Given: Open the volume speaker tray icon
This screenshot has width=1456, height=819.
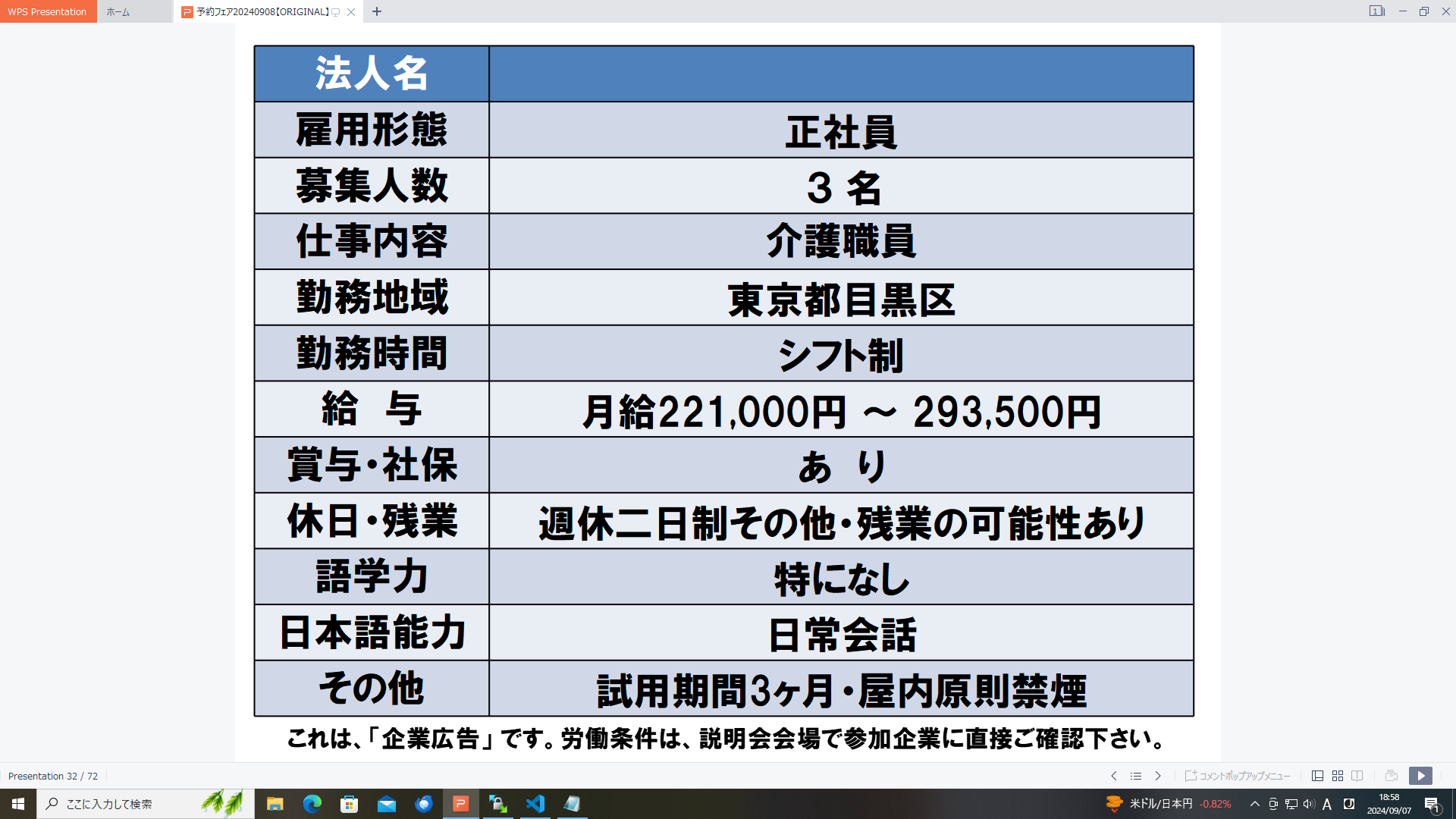Looking at the screenshot, I should [x=1309, y=804].
